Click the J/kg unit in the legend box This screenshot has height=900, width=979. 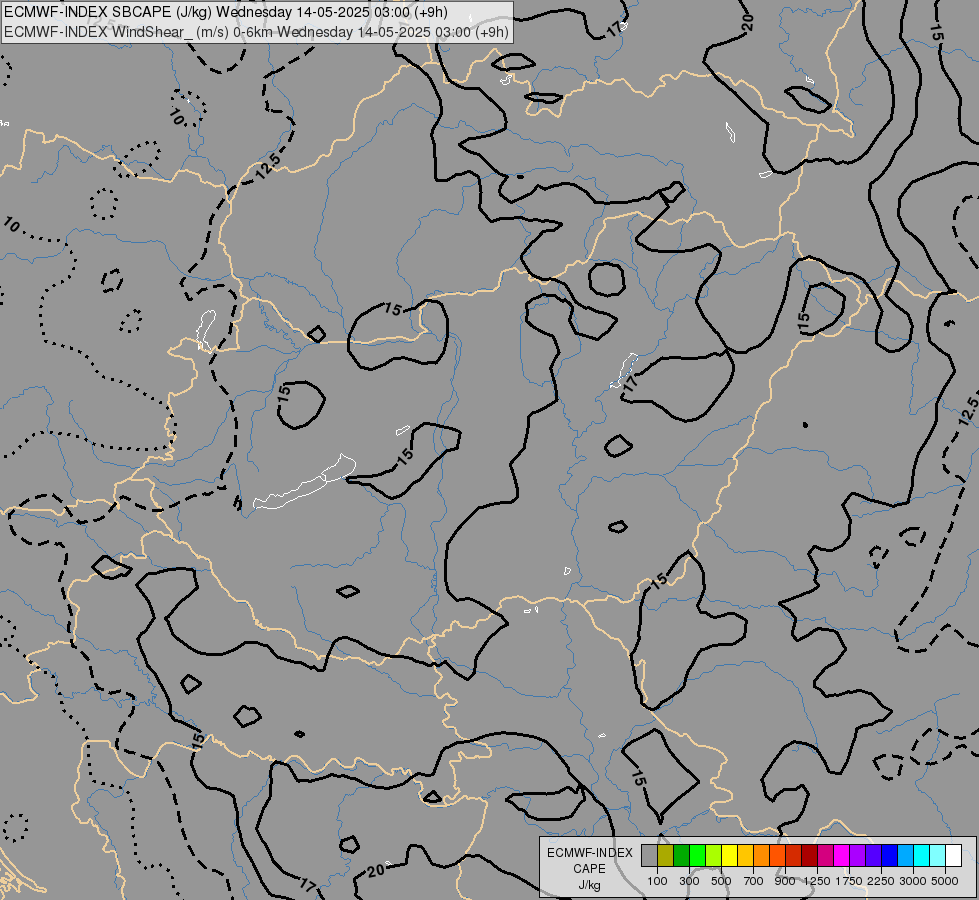pos(589,885)
